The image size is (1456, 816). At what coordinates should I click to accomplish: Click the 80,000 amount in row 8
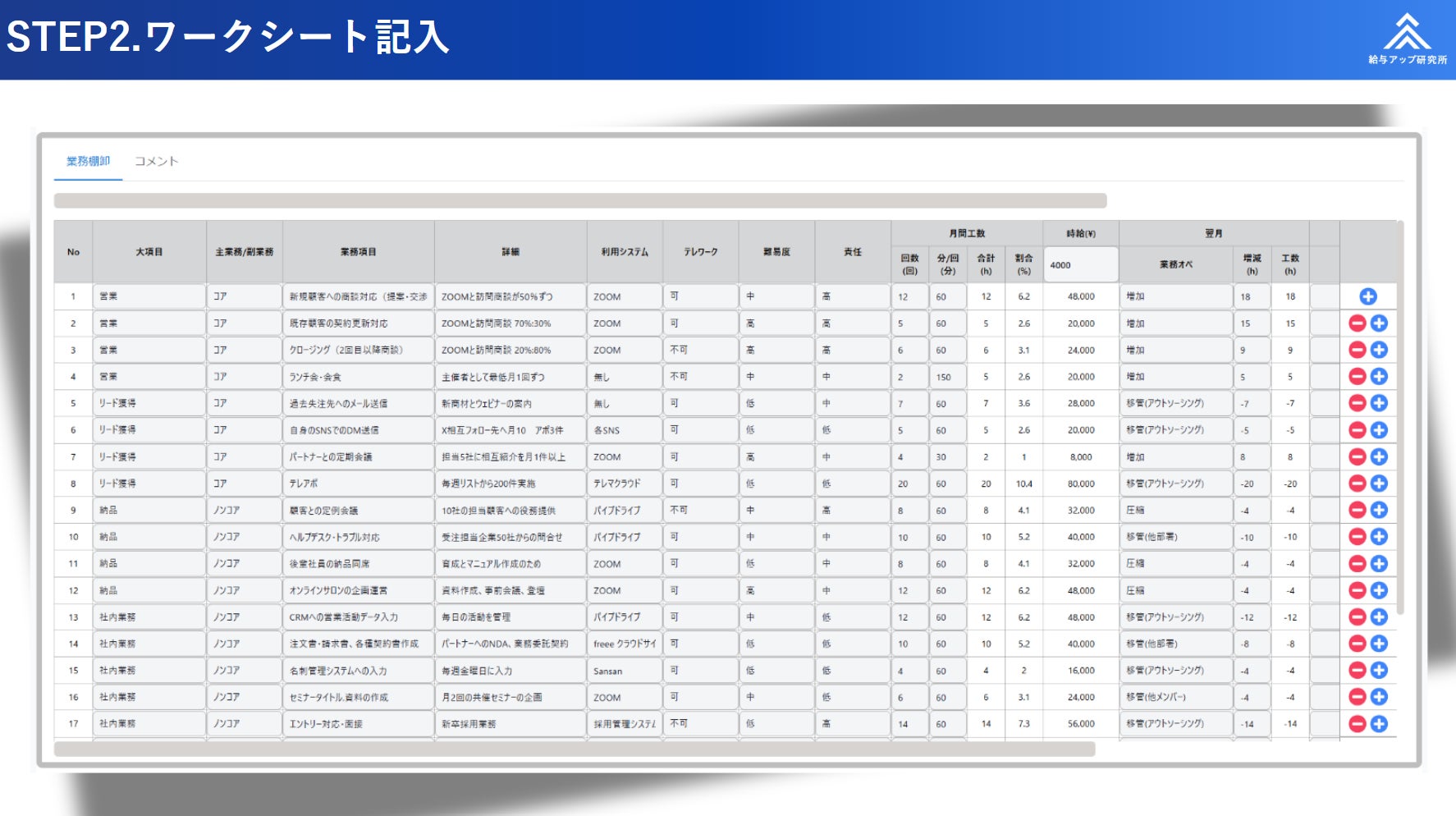tap(1080, 484)
